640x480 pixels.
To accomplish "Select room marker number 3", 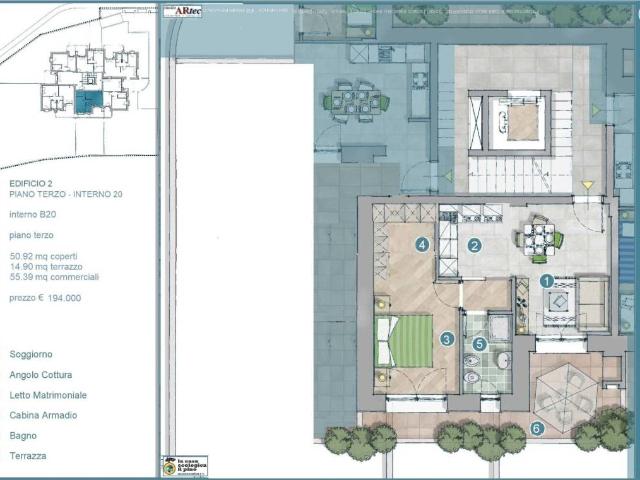I will (447, 339).
